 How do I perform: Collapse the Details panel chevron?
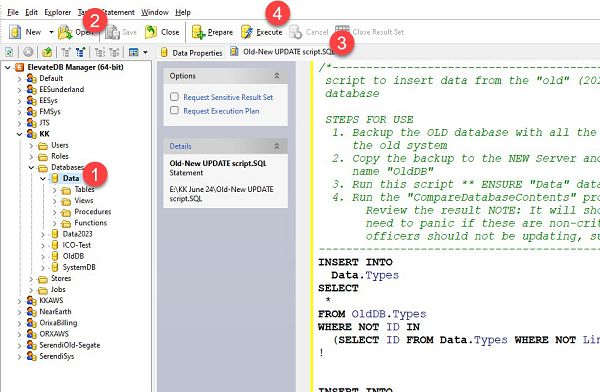(x=277, y=146)
